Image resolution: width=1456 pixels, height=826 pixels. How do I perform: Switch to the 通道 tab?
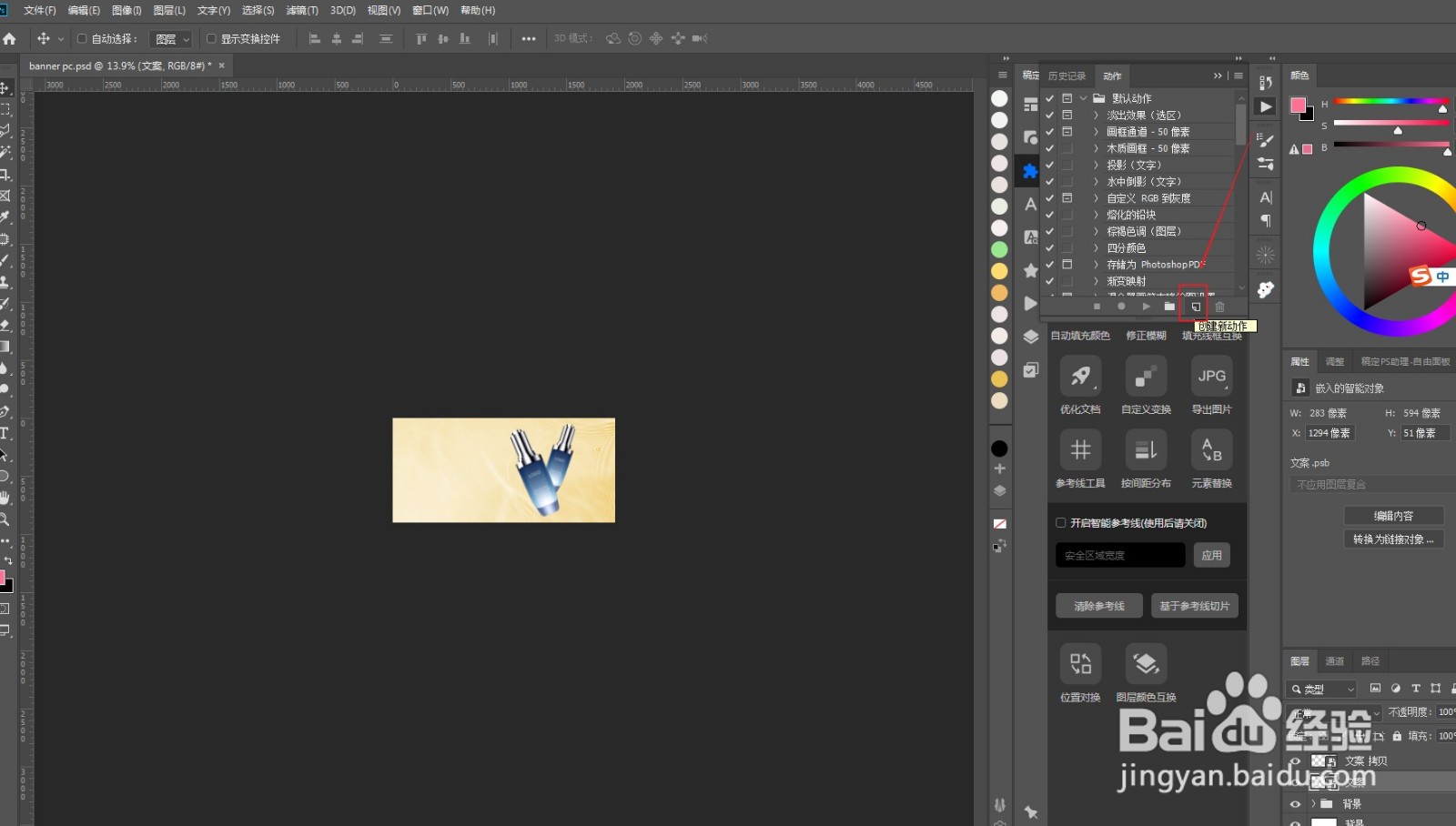point(1335,661)
